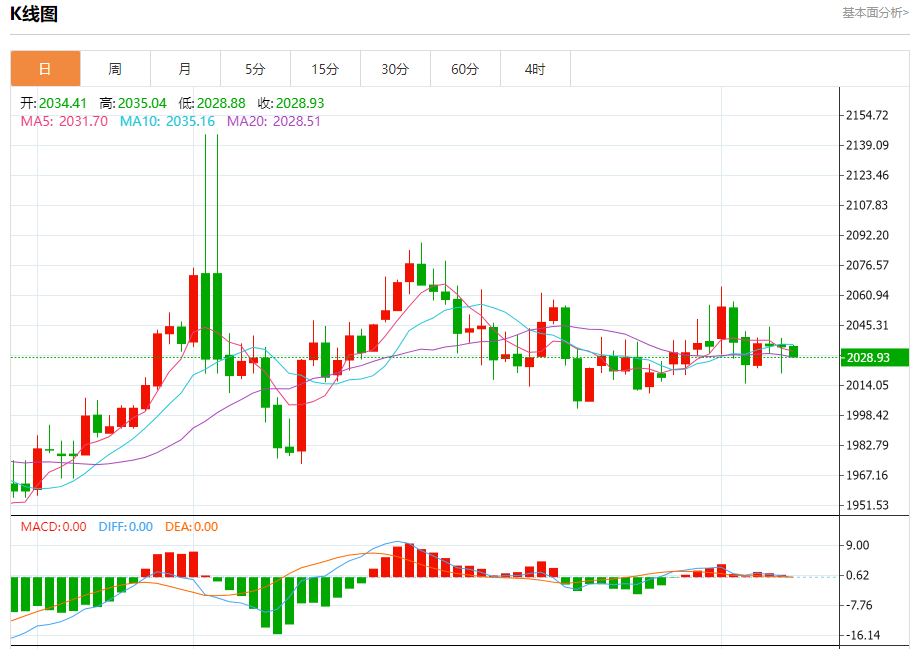Viewport: 915px width, 649px height.
Task: Click the 开: 2034.41 open value
Action: coord(54,103)
